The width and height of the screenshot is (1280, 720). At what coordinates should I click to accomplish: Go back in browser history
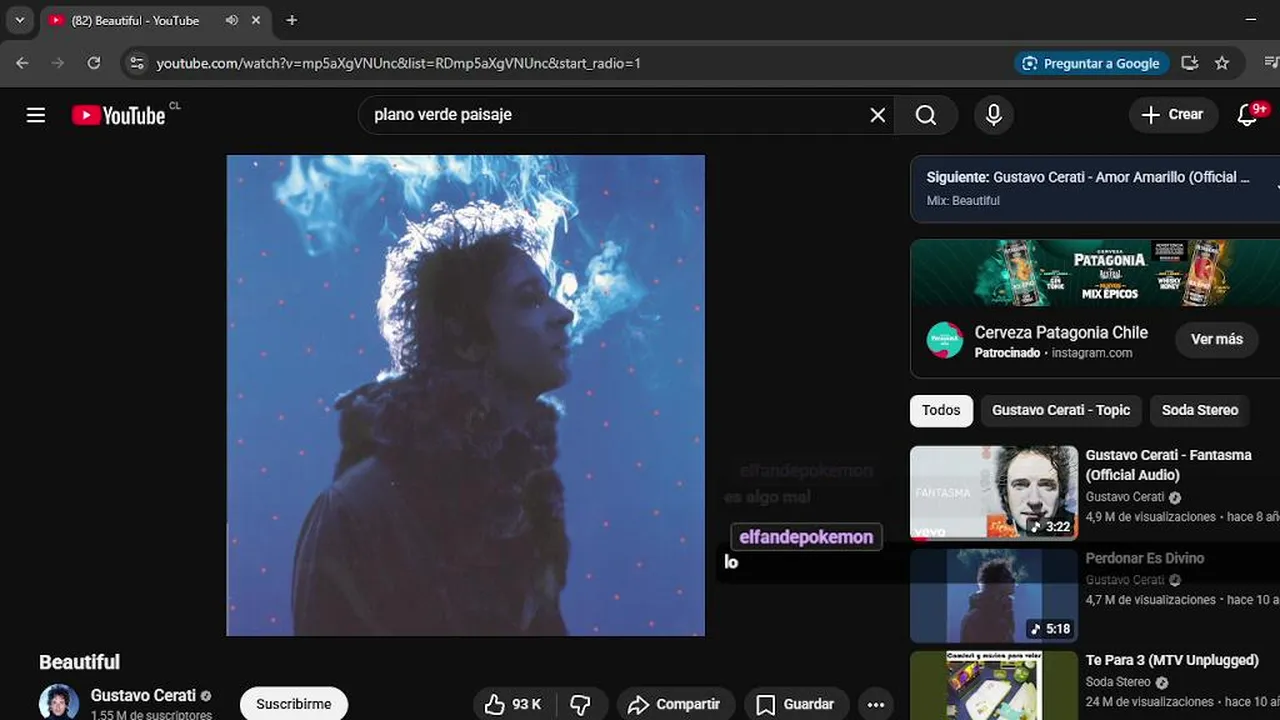pyautogui.click(x=22, y=63)
